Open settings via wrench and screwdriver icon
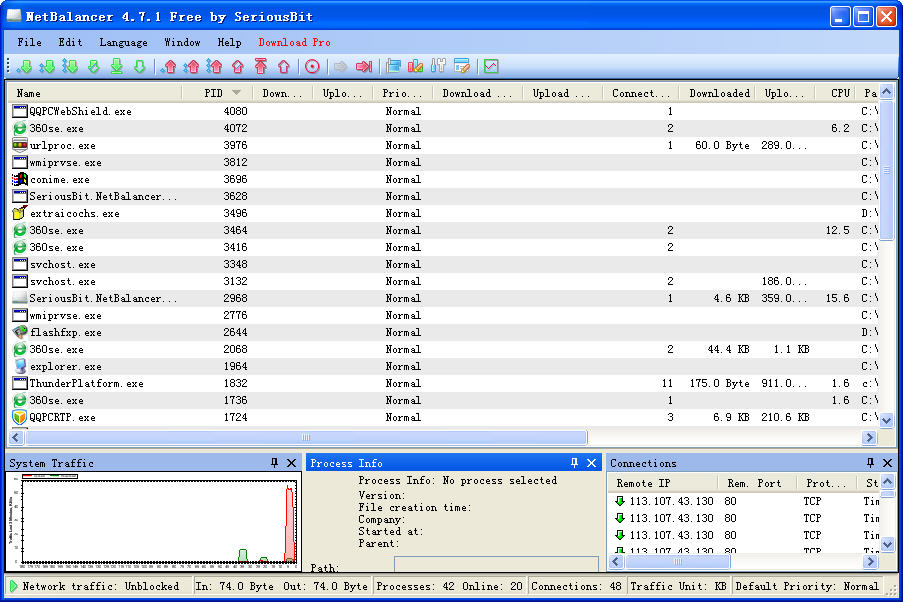 438,67
